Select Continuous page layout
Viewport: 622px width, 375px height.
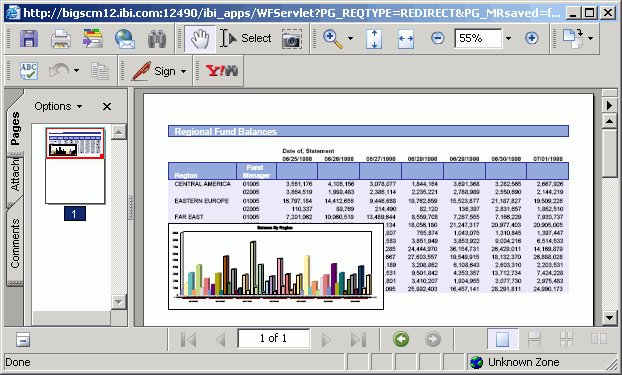pos(534,340)
